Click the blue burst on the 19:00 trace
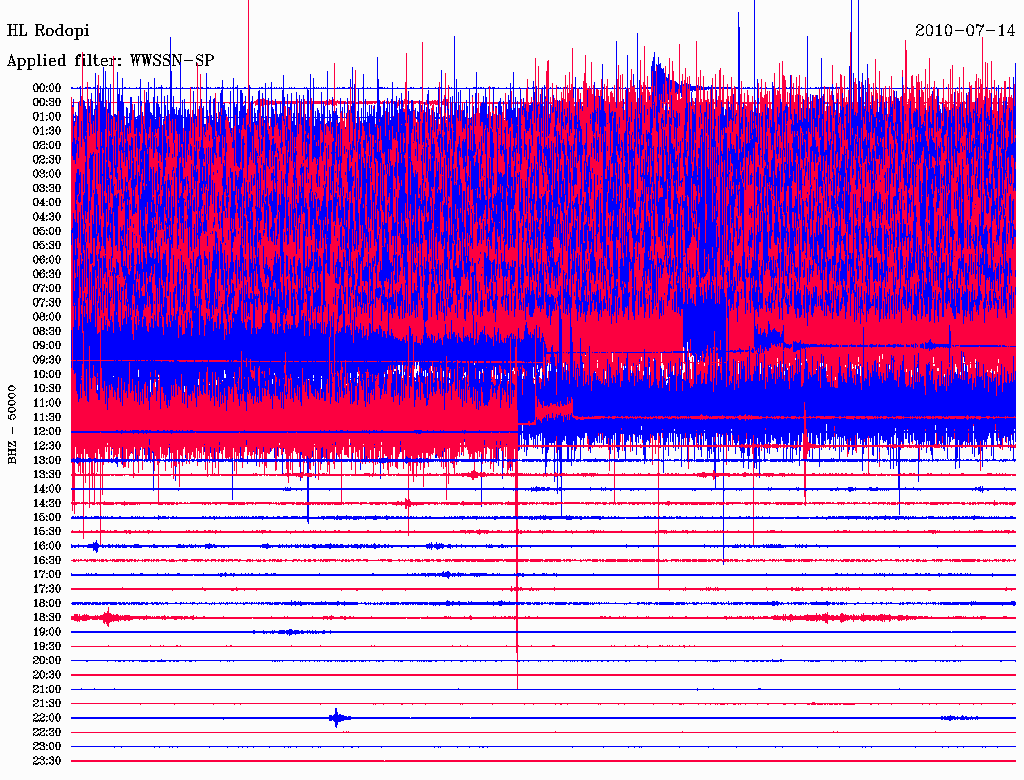Screen dimensions: 1024x780 (288, 632)
